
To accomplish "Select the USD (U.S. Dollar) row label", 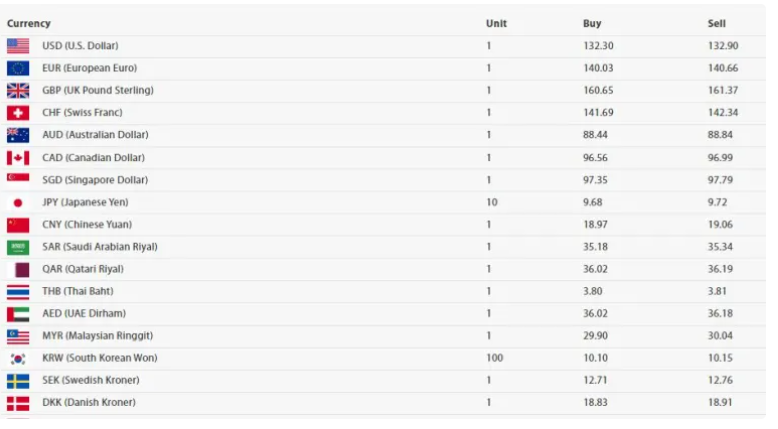I will tap(80, 46).
